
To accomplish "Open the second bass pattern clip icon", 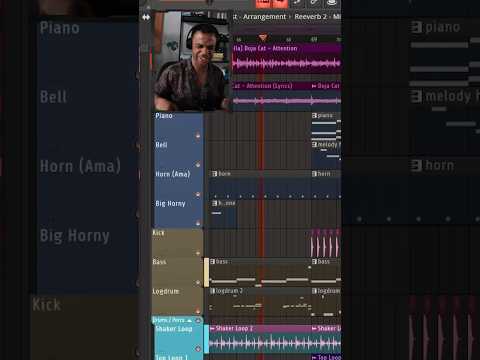I will coord(314,262).
